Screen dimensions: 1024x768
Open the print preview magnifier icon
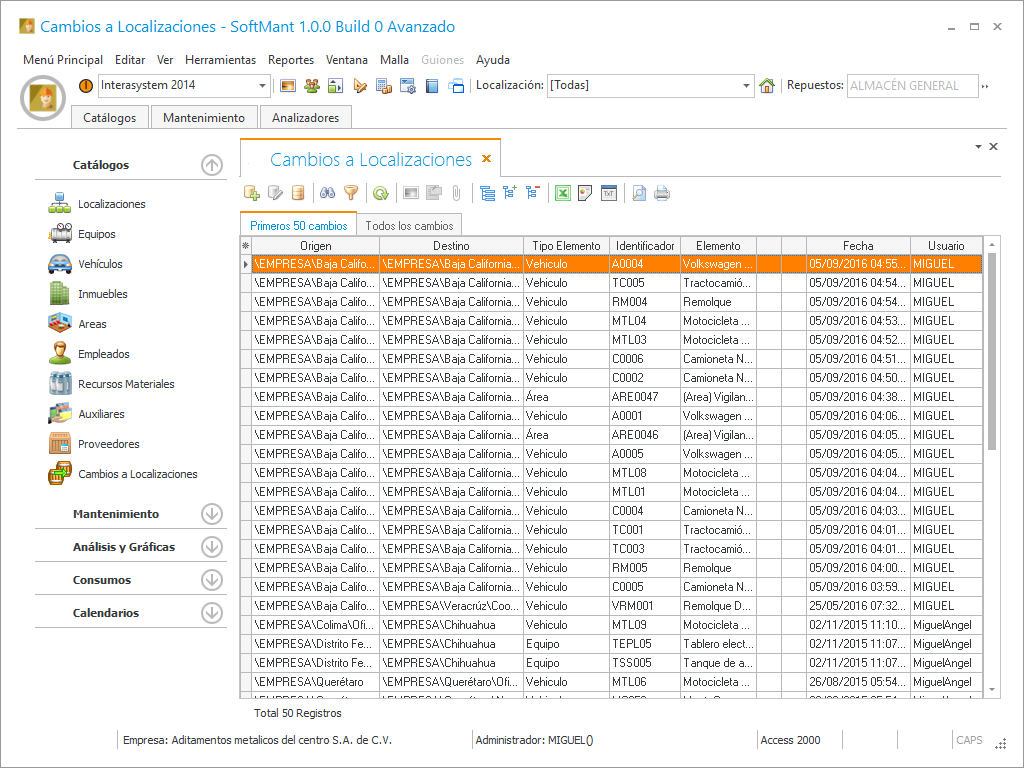click(639, 194)
